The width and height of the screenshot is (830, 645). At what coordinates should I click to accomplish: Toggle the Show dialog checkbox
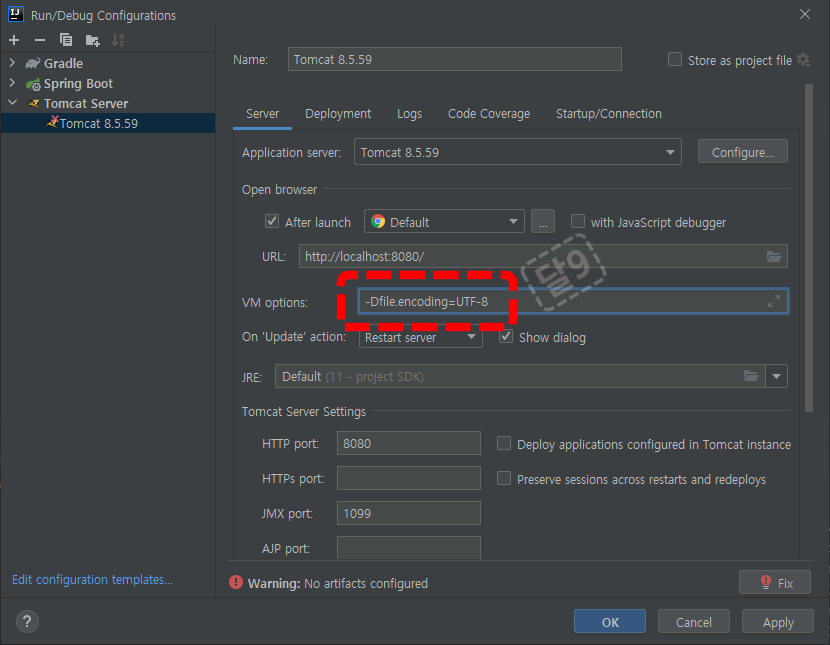(x=506, y=337)
